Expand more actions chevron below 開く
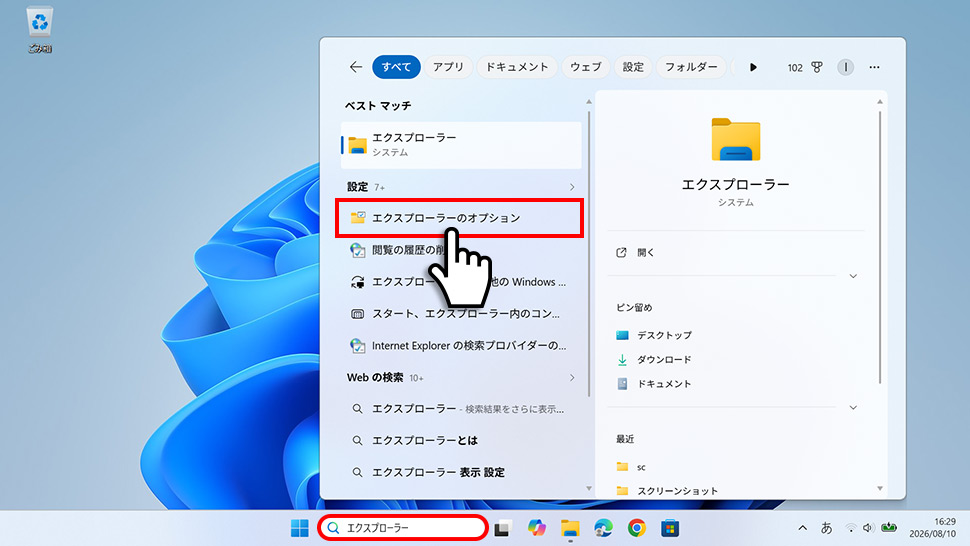This screenshot has height=546, width=970. (853, 276)
